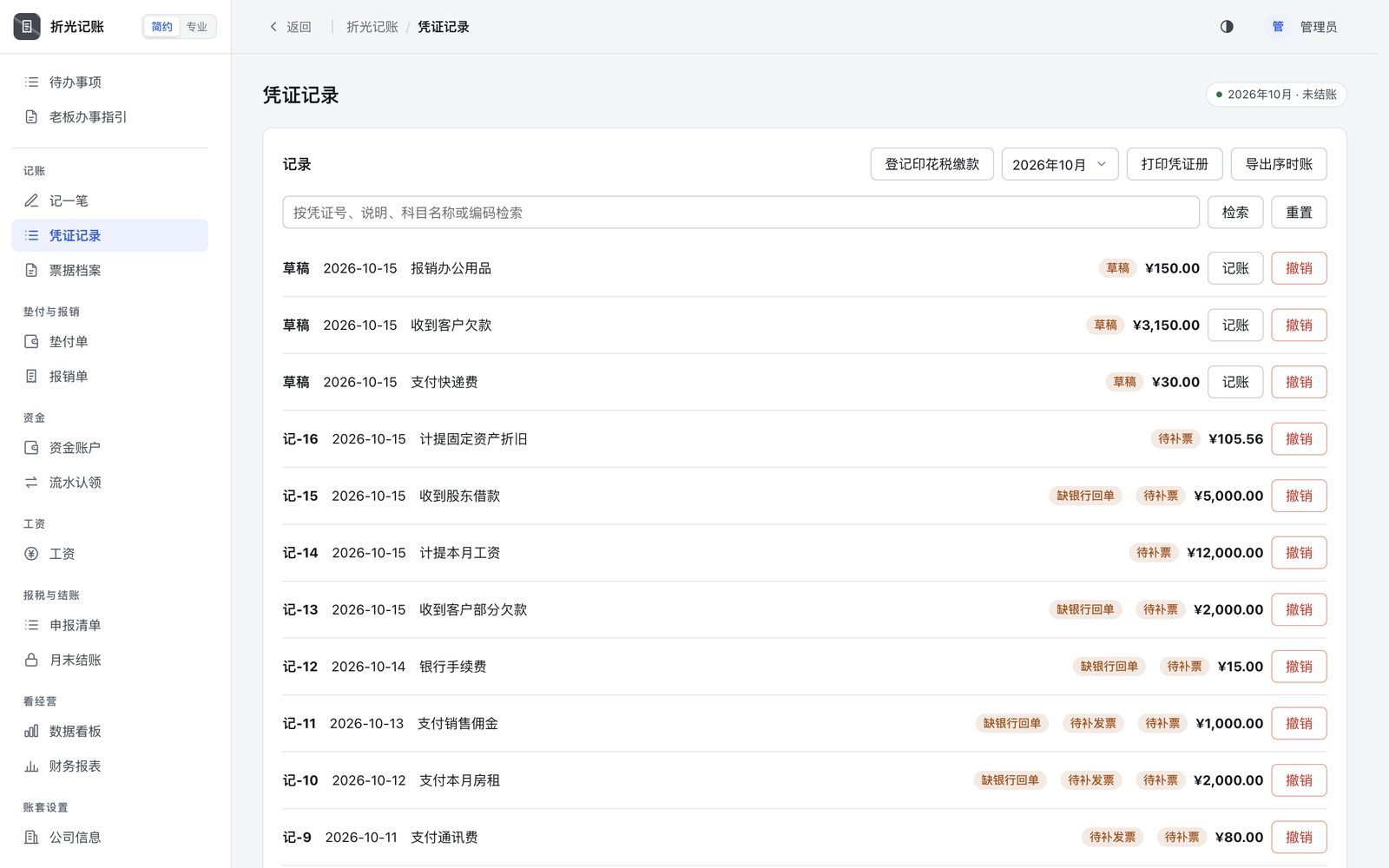
Task: Click the 管 user avatar
Action: coord(1278,27)
